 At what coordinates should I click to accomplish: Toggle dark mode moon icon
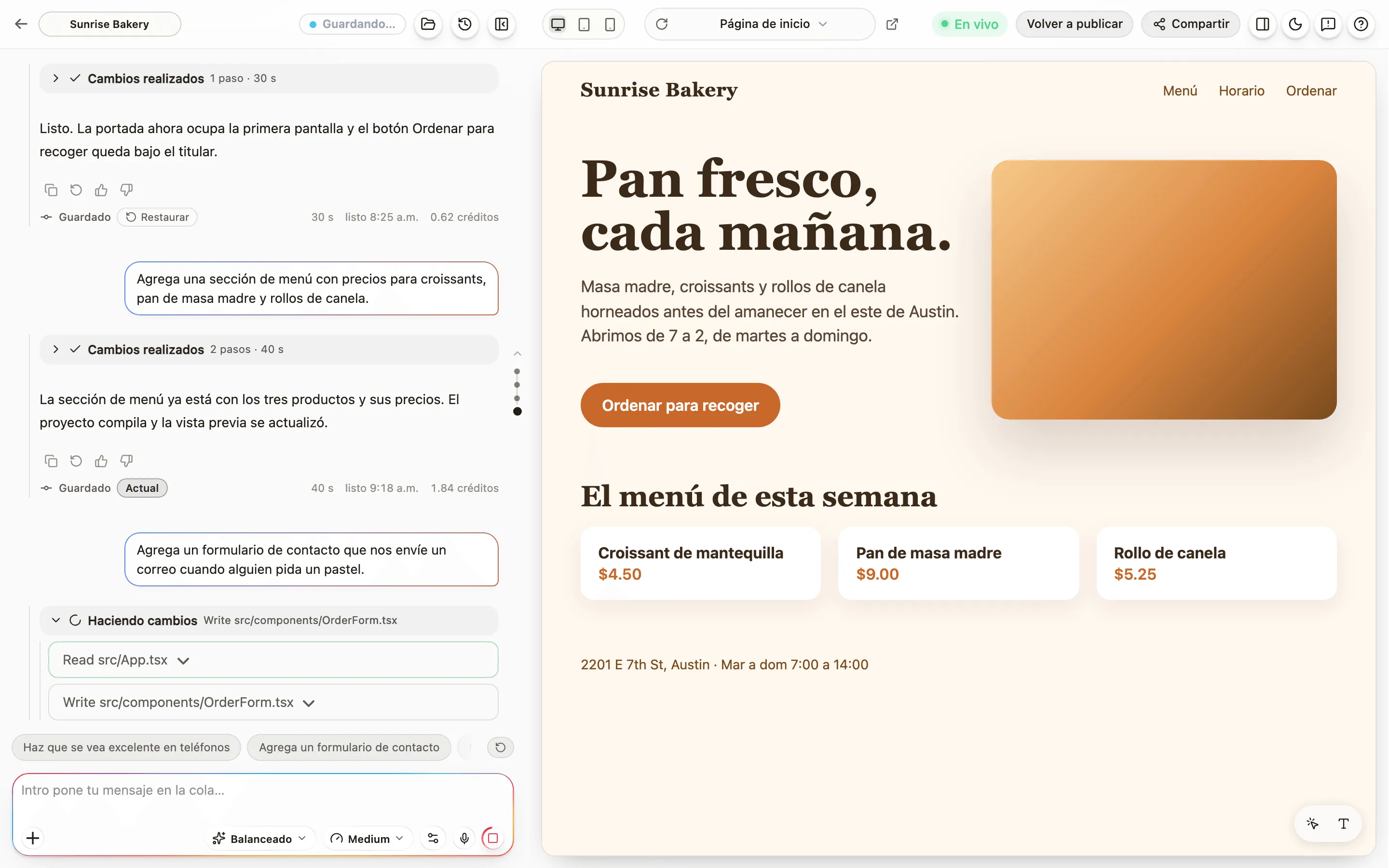[x=1295, y=24]
